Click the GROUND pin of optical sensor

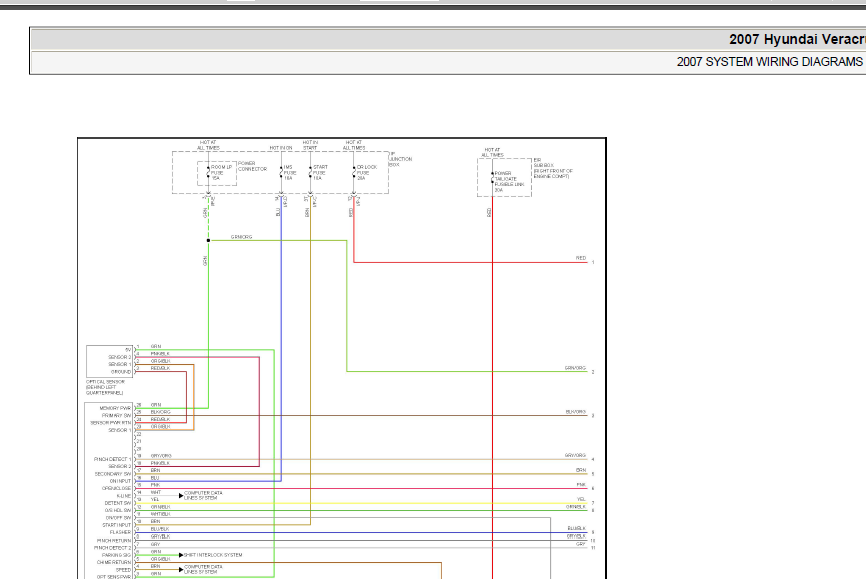[121, 372]
